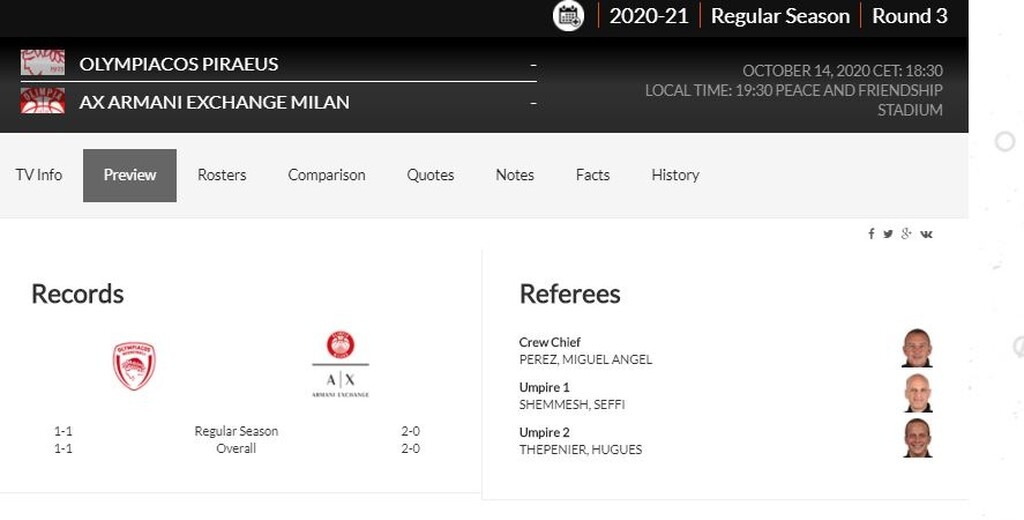Click the Umpire 2 label
The height and width of the screenshot is (520, 1024).
click(544, 432)
